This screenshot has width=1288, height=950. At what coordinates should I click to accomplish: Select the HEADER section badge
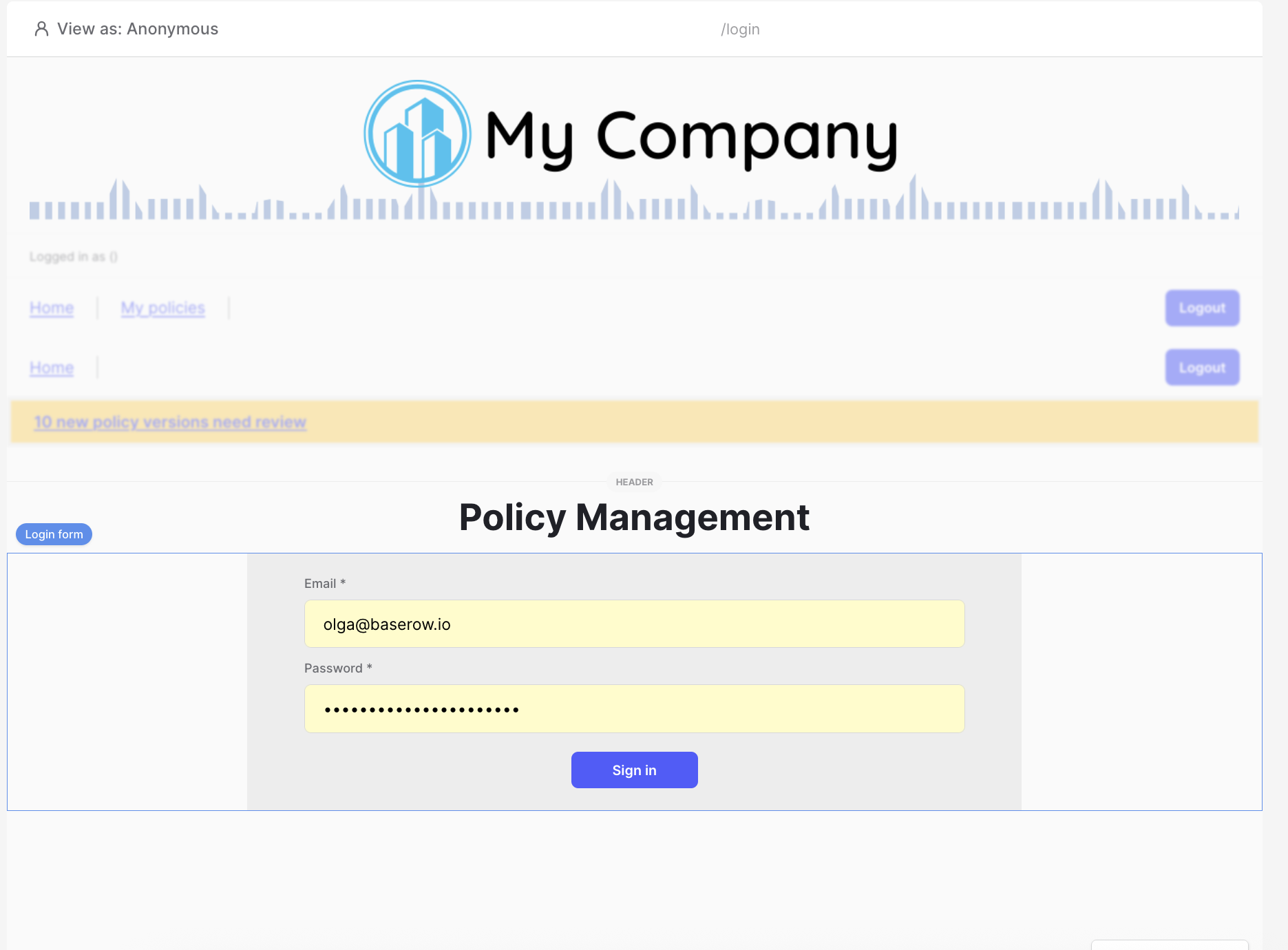pyautogui.click(x=634, y=482)
